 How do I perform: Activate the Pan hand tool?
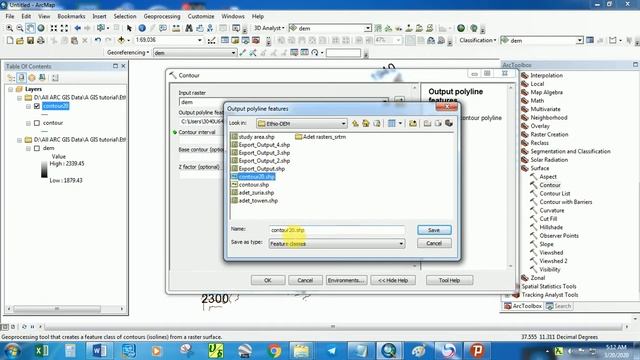pyautogui.click(x=30, y=28)
